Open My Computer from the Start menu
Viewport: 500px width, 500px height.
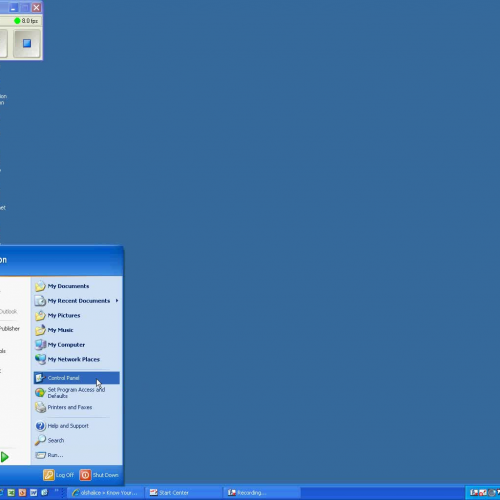pyautogui.click(x=77, y=345)
